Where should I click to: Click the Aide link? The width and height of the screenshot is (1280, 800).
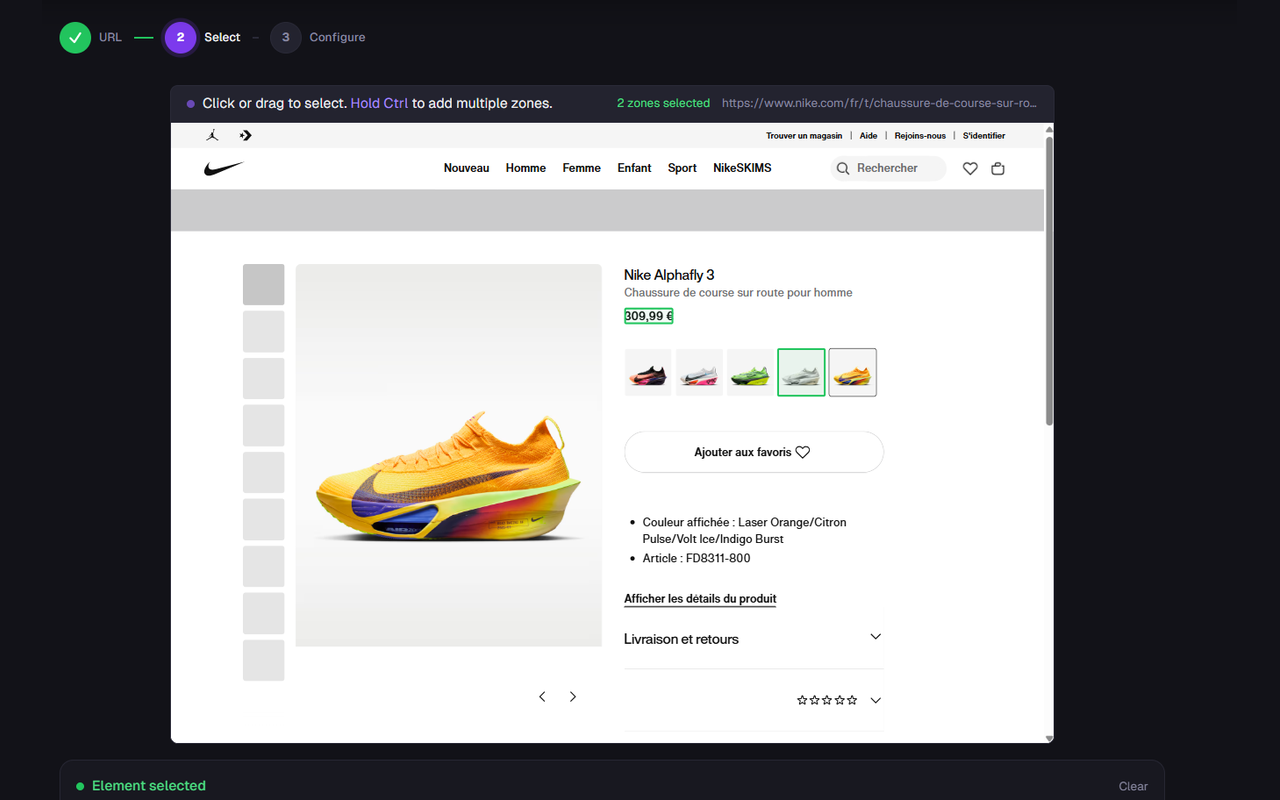[868, 136]
